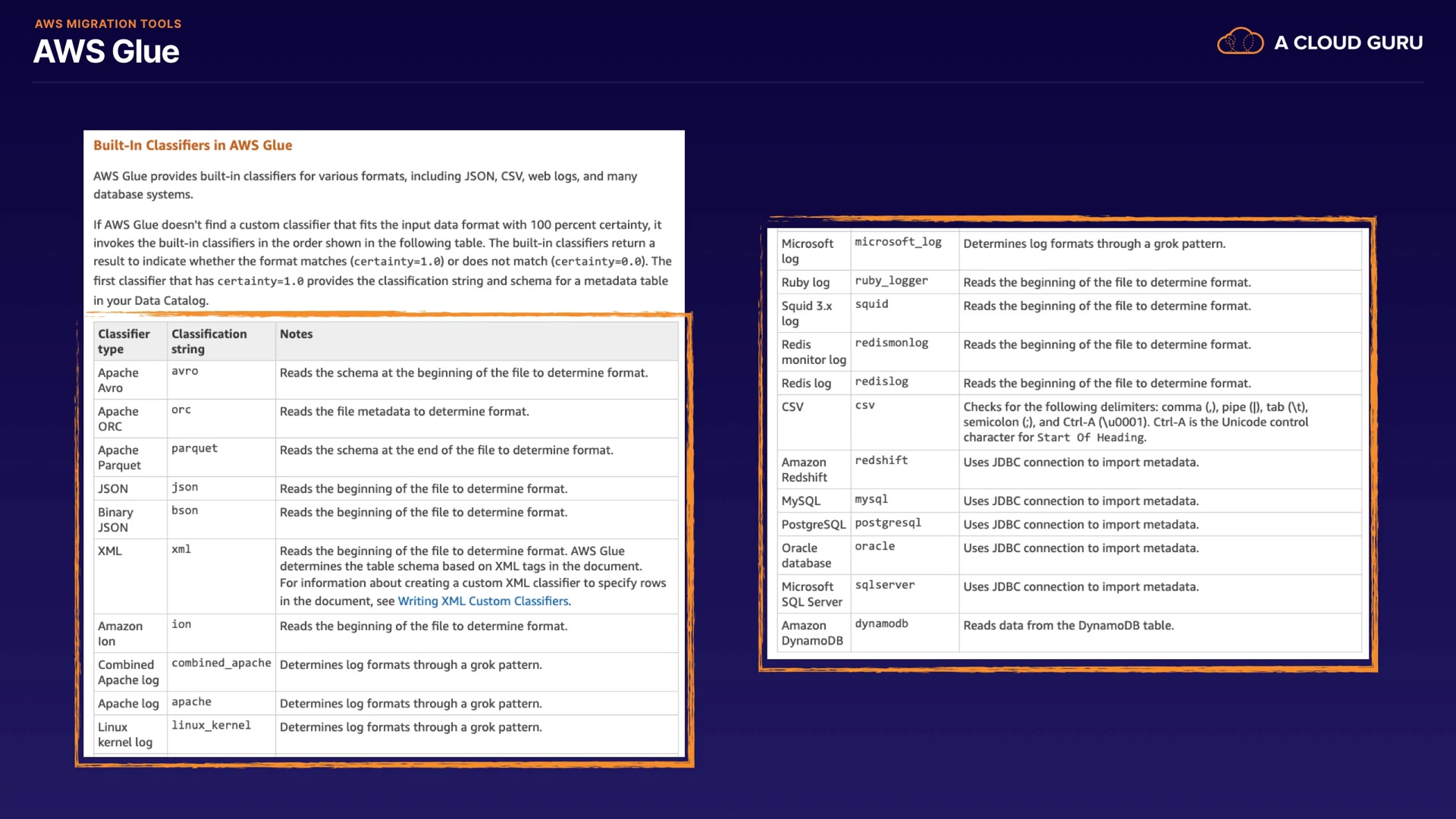Click the A Cloud Guru cloud logo icon
This screenshot has height=819, width=1456.
click(x=1240, y=42)
